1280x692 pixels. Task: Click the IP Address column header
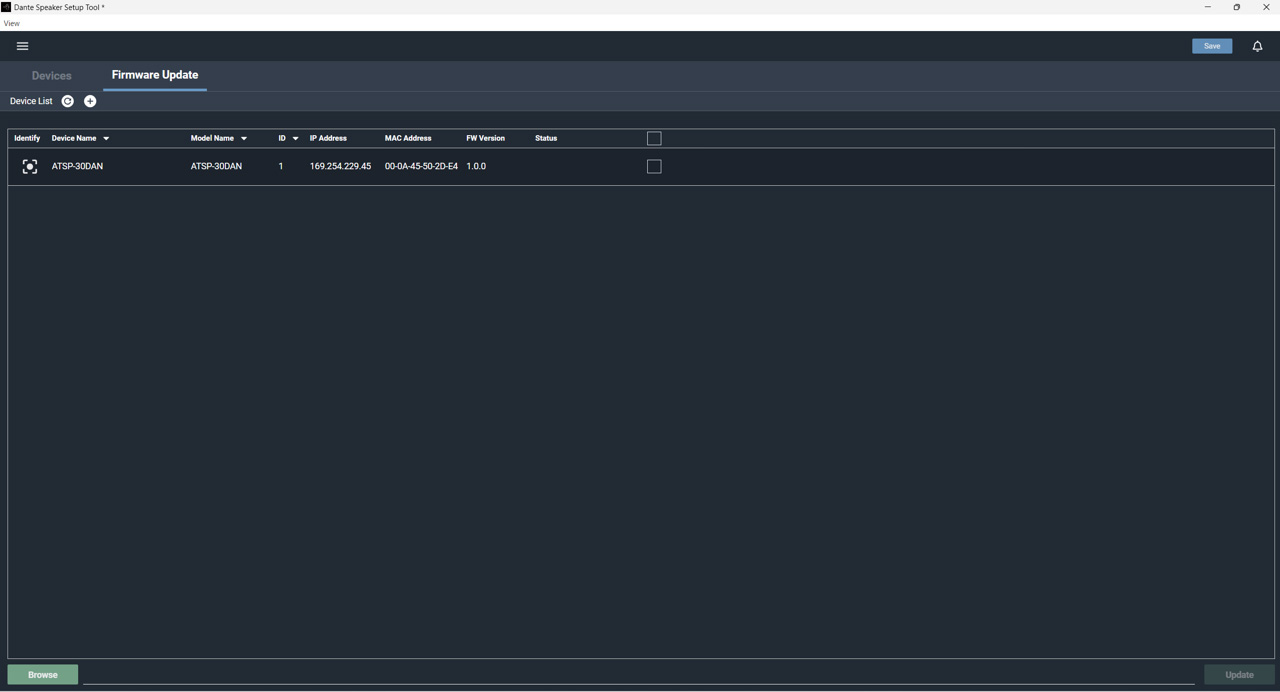[328, 138]
